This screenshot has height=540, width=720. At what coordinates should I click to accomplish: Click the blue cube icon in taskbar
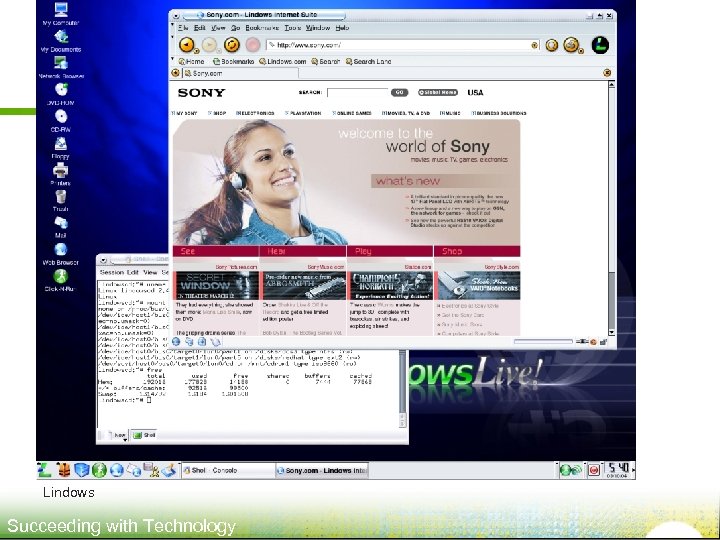coord(81,470)
